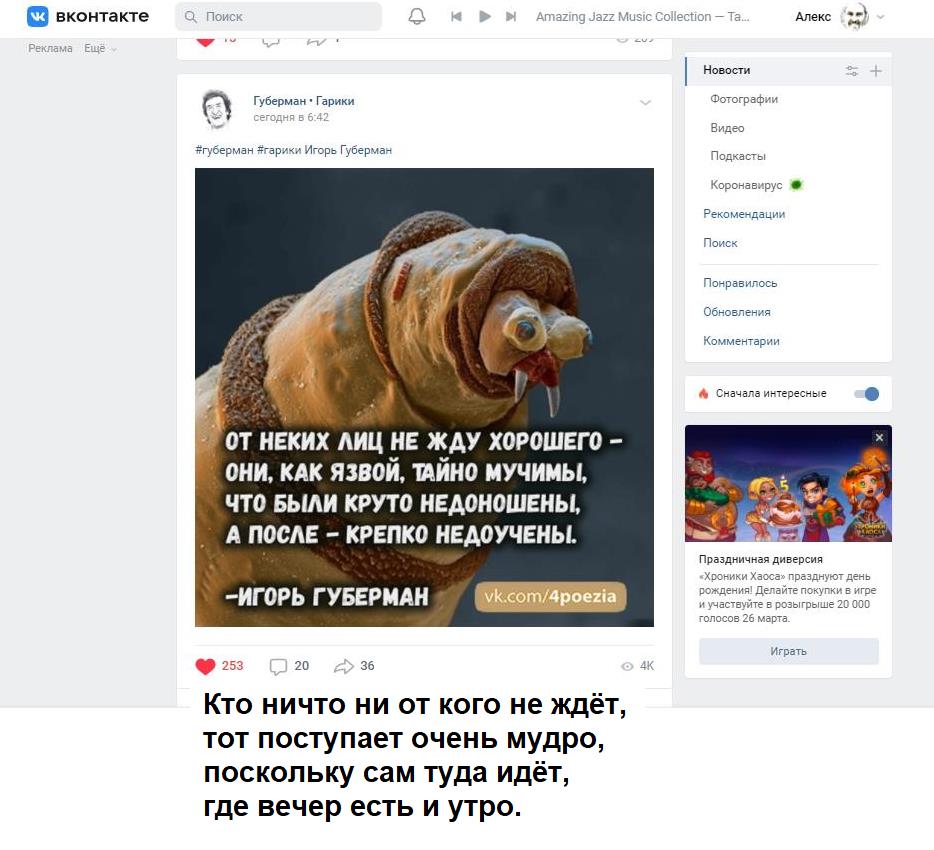Open Алекс profile avatar
This screenshot has height=850, width=934.
click(x=854, y=17)
